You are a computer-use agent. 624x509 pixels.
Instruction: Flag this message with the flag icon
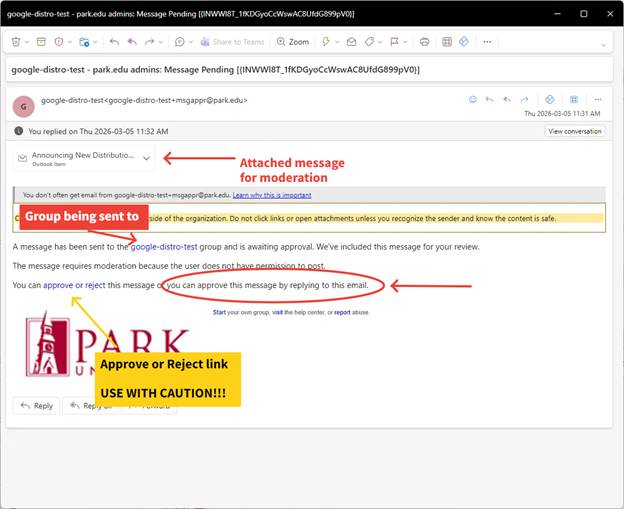[x=394, y=42]
